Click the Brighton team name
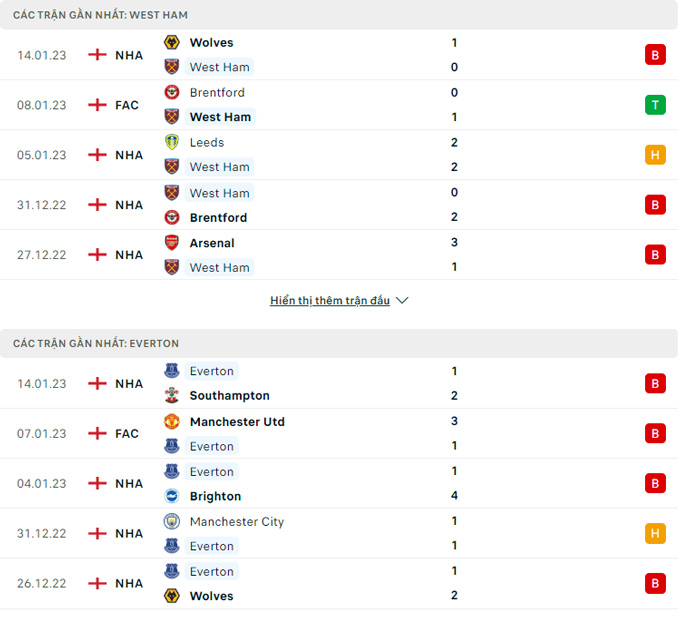The image size is (680, 617). pyautogui.click(x=215, y=496)
